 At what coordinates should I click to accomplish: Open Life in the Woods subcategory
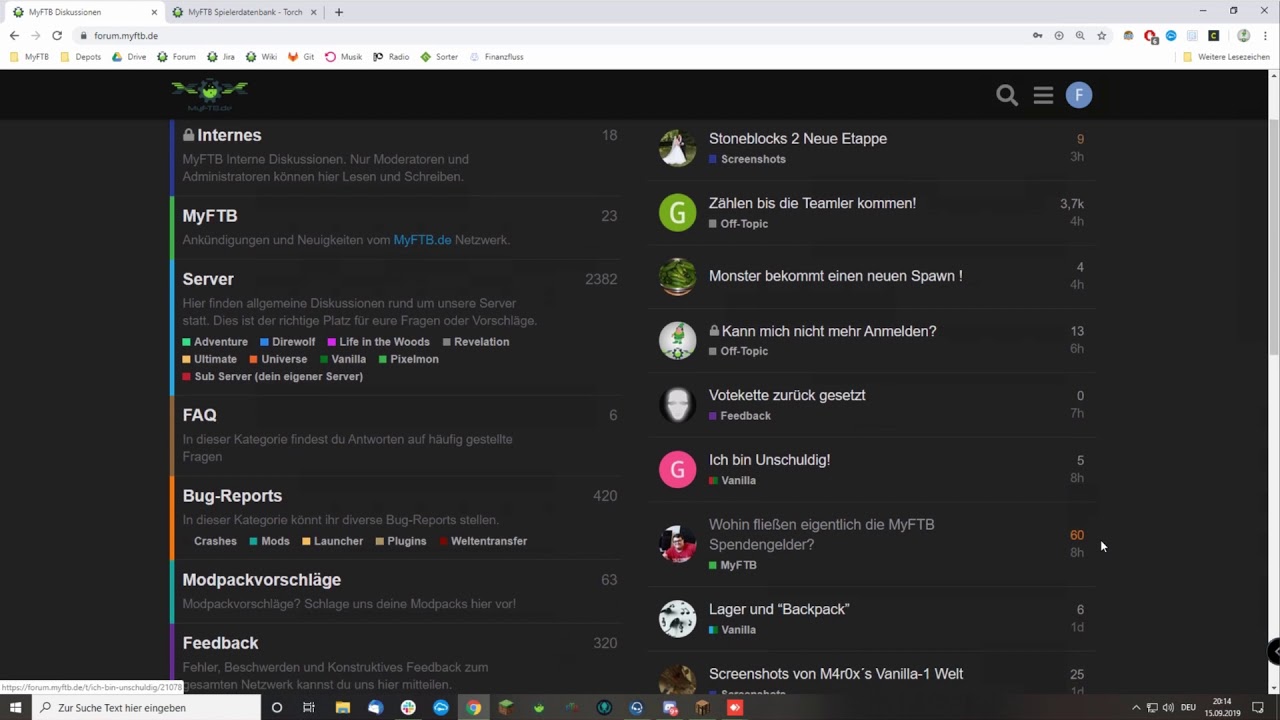(x=378, y=342)
